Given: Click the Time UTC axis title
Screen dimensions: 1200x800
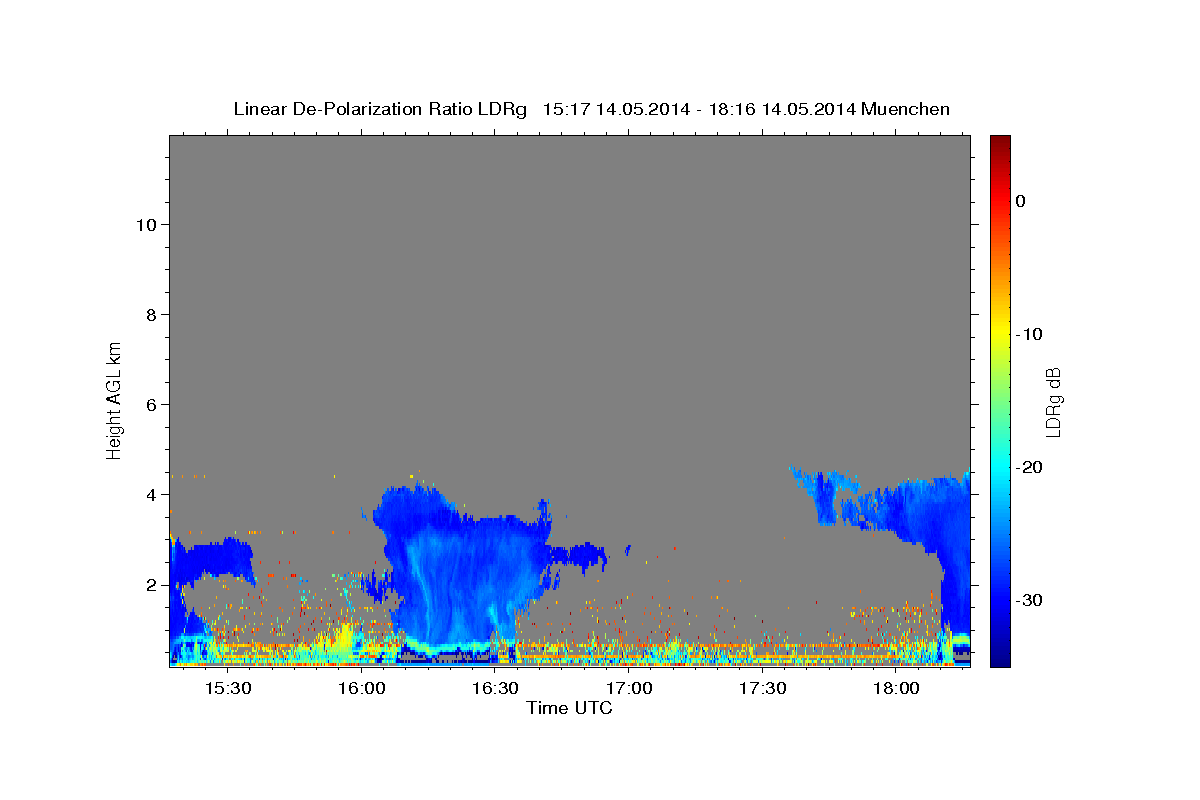Looking at the screenshot, I should (569, 708).
